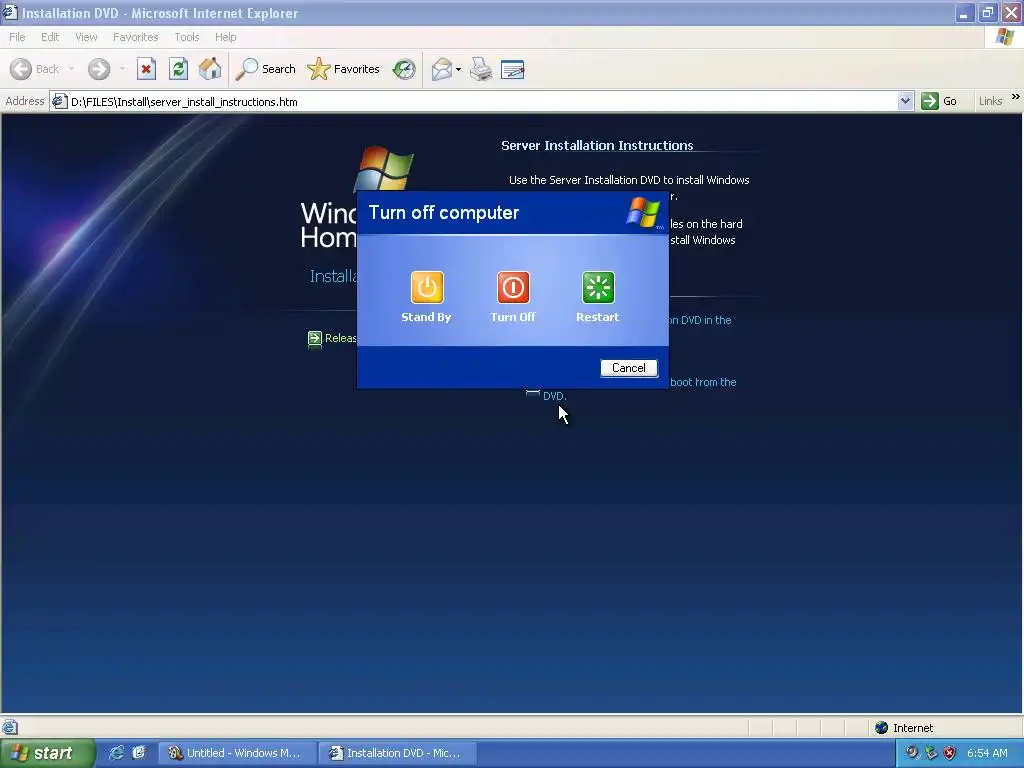Click the Mail envelope icon
The image size is (1024, 768).
(442, 69)
